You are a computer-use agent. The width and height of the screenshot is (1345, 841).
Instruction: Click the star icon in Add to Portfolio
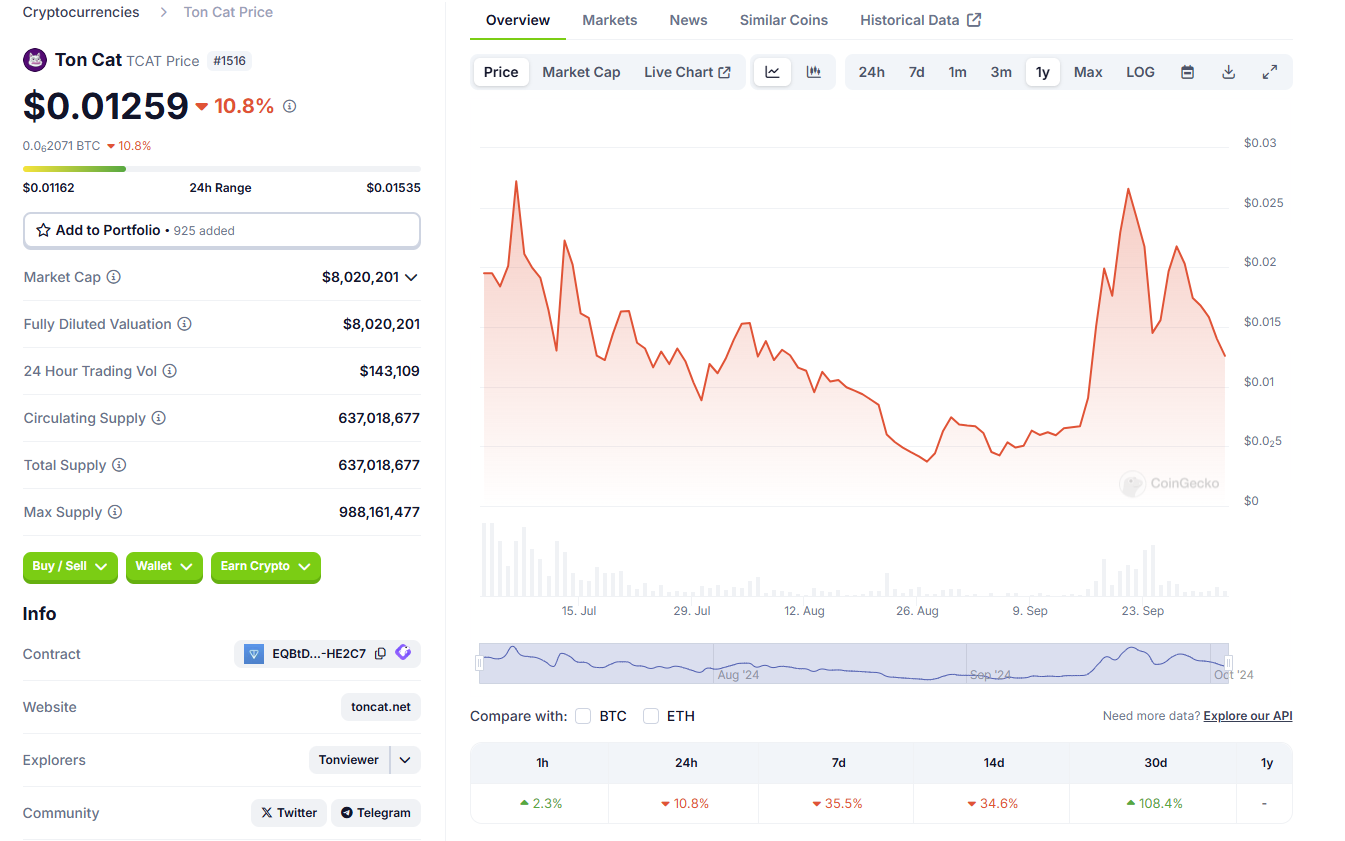point(43,230)
